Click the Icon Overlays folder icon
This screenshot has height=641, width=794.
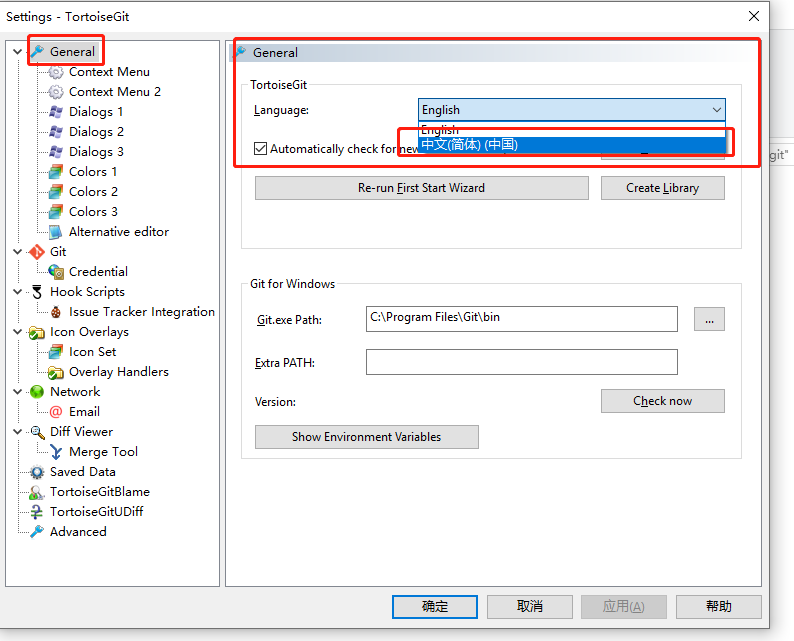point(37,332)
